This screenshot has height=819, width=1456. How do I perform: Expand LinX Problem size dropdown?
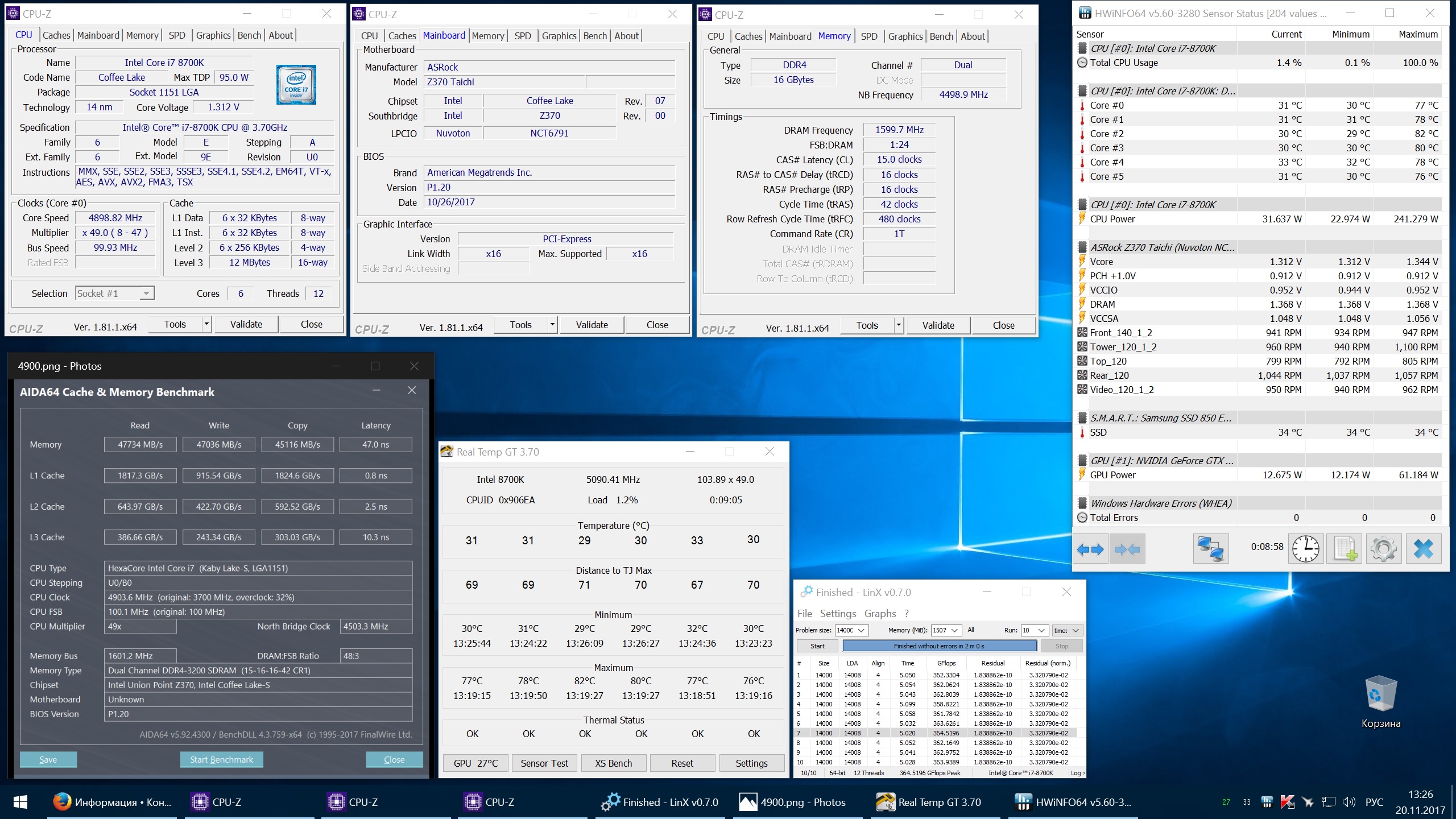click(x=861, y=630)
